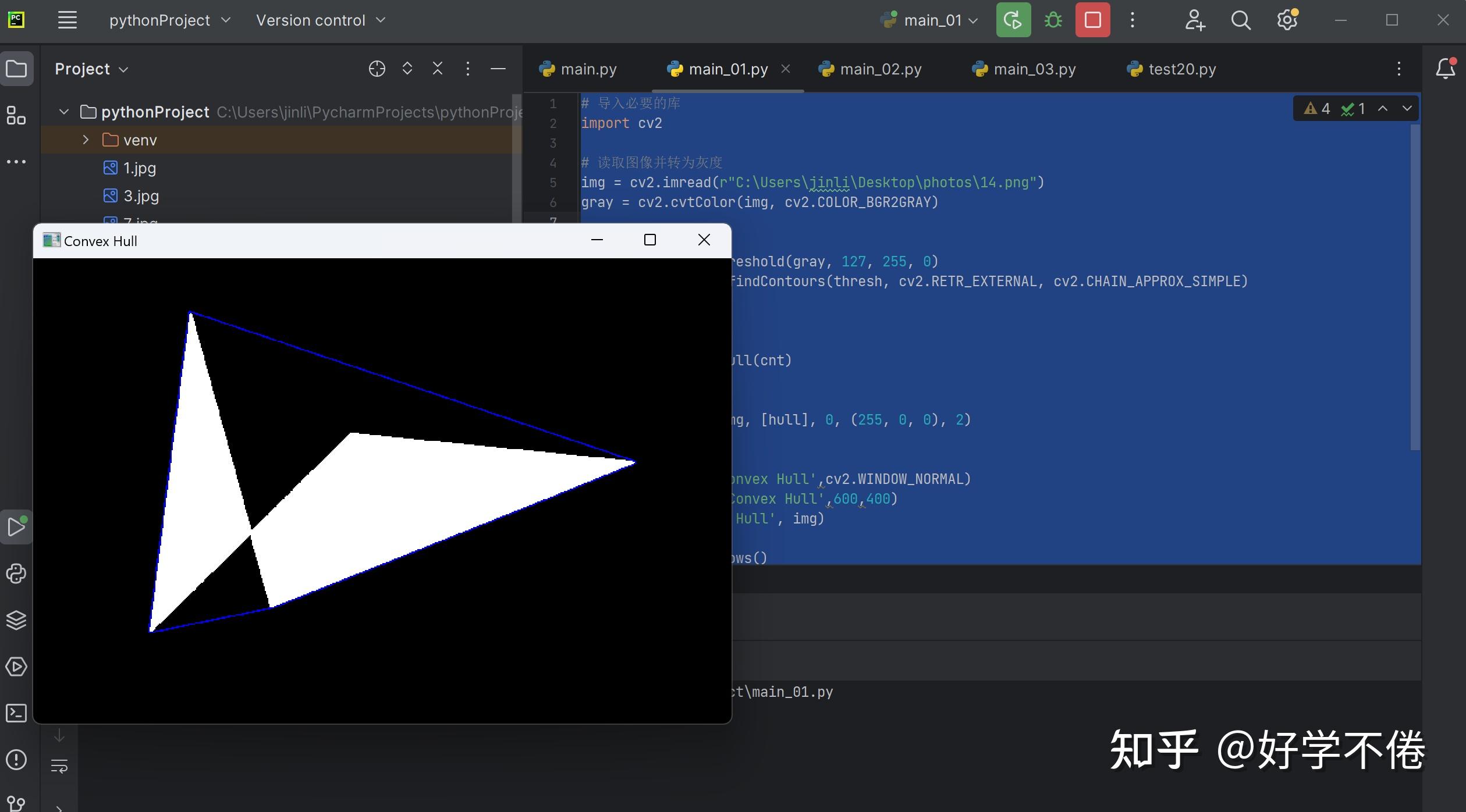The image size is (1466, 812).
Task: Stop the running main_01 process
Action: [1092, 20]
